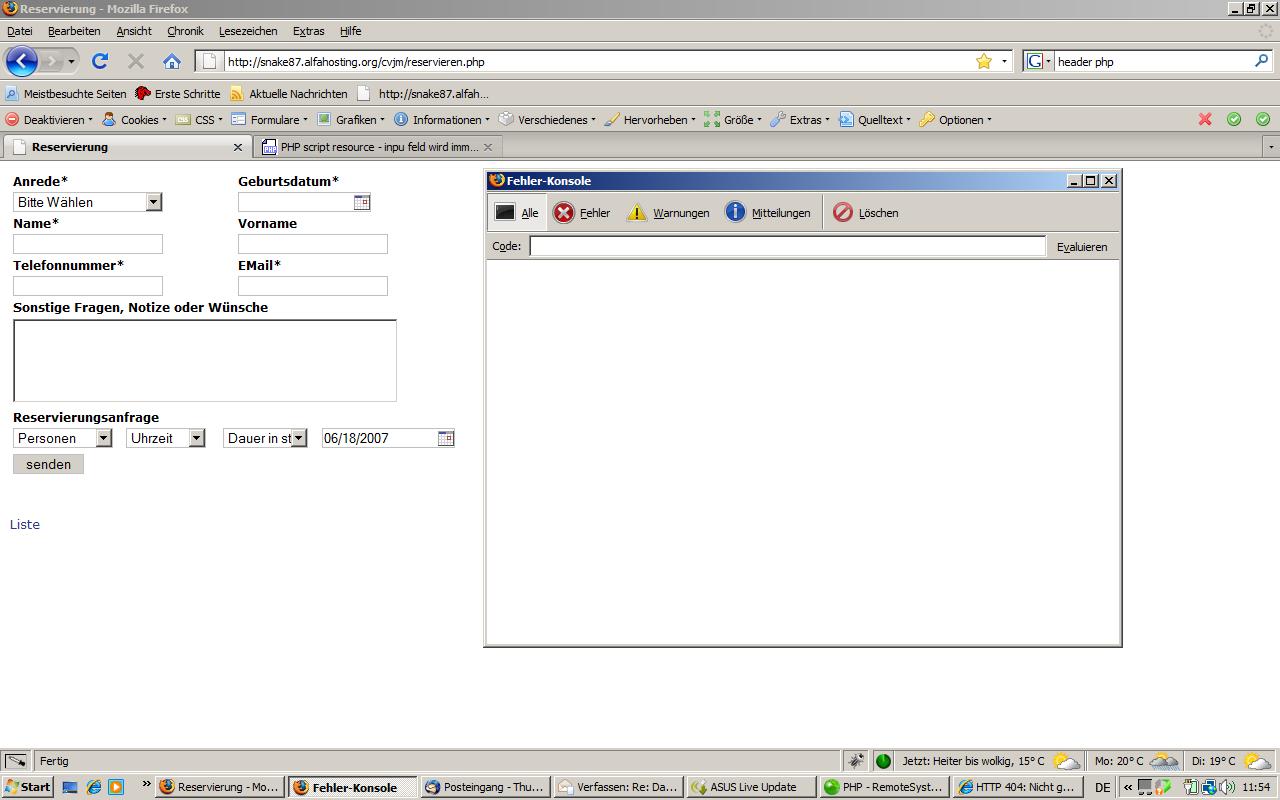This screenshot has width=1280, height=800.
Task: Clear the error console with Löschen
Action: tap(866, 213)
